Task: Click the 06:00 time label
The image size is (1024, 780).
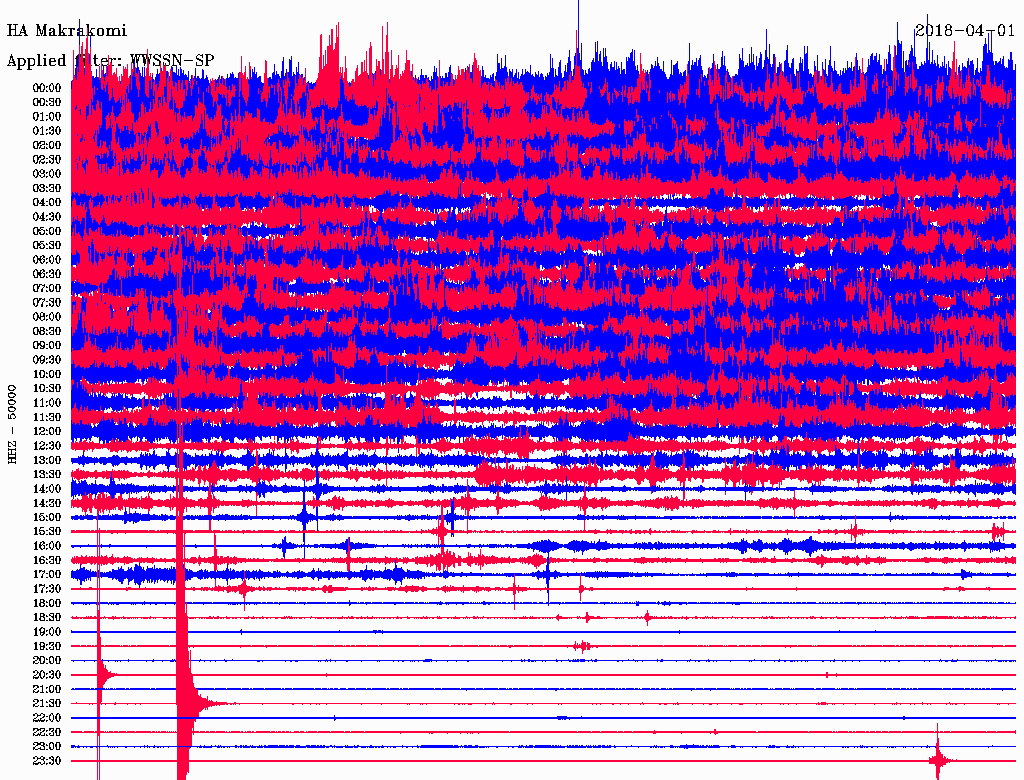Action: click(47, 259)
